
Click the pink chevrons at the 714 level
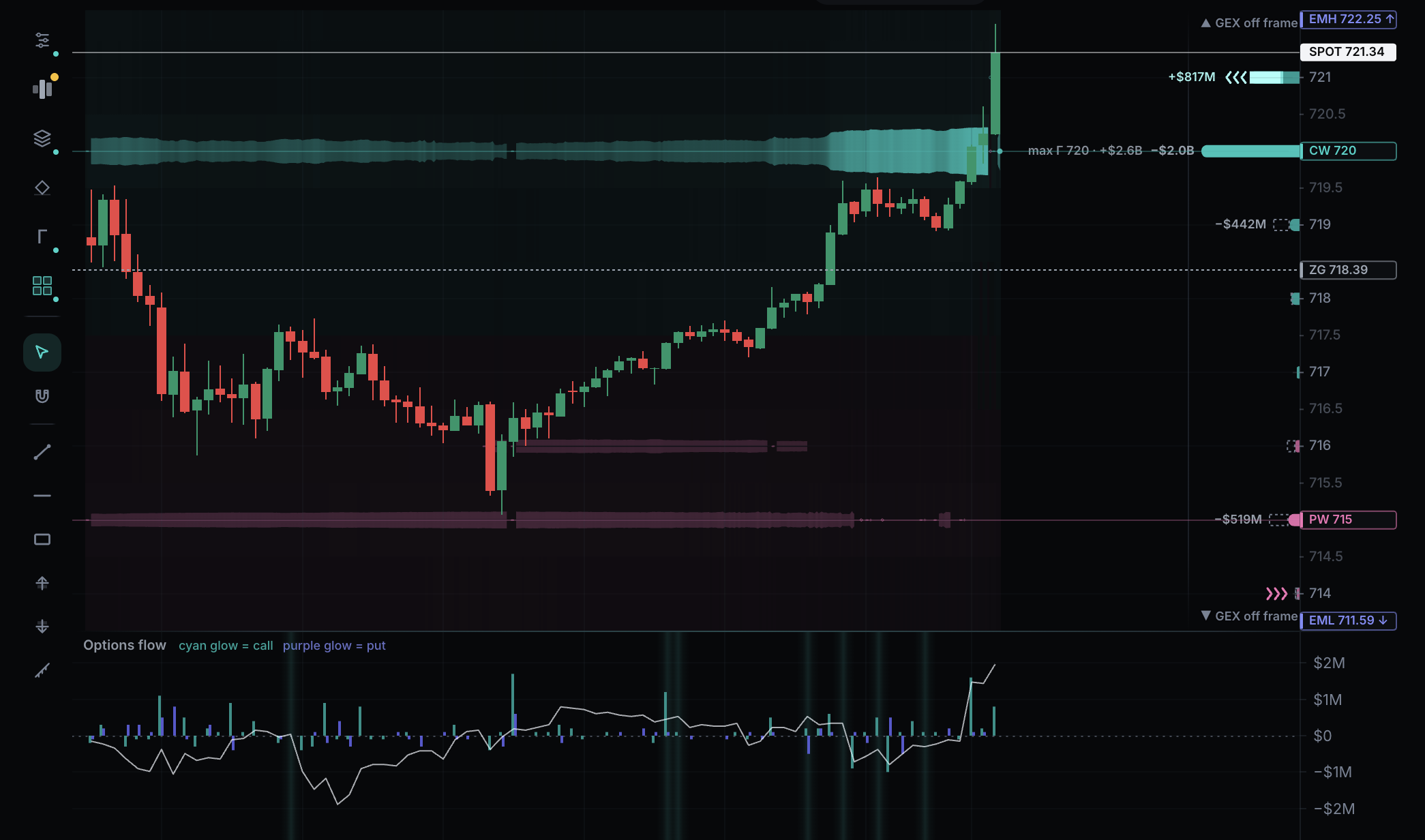pyautogui.click(x=1276, y=594)
